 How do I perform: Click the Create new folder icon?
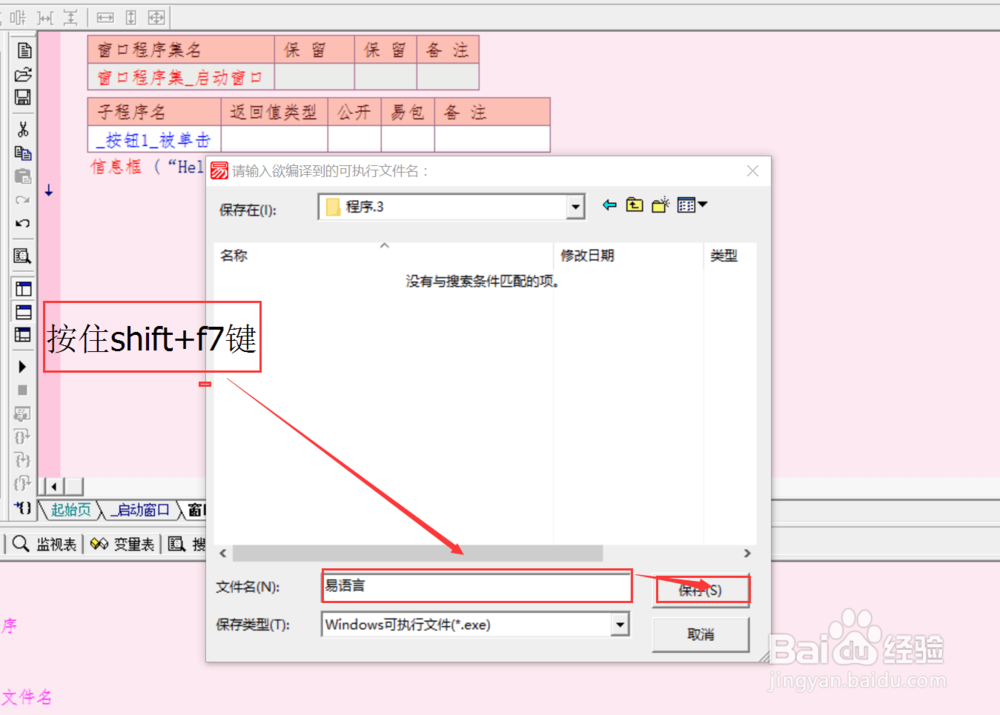660,206
